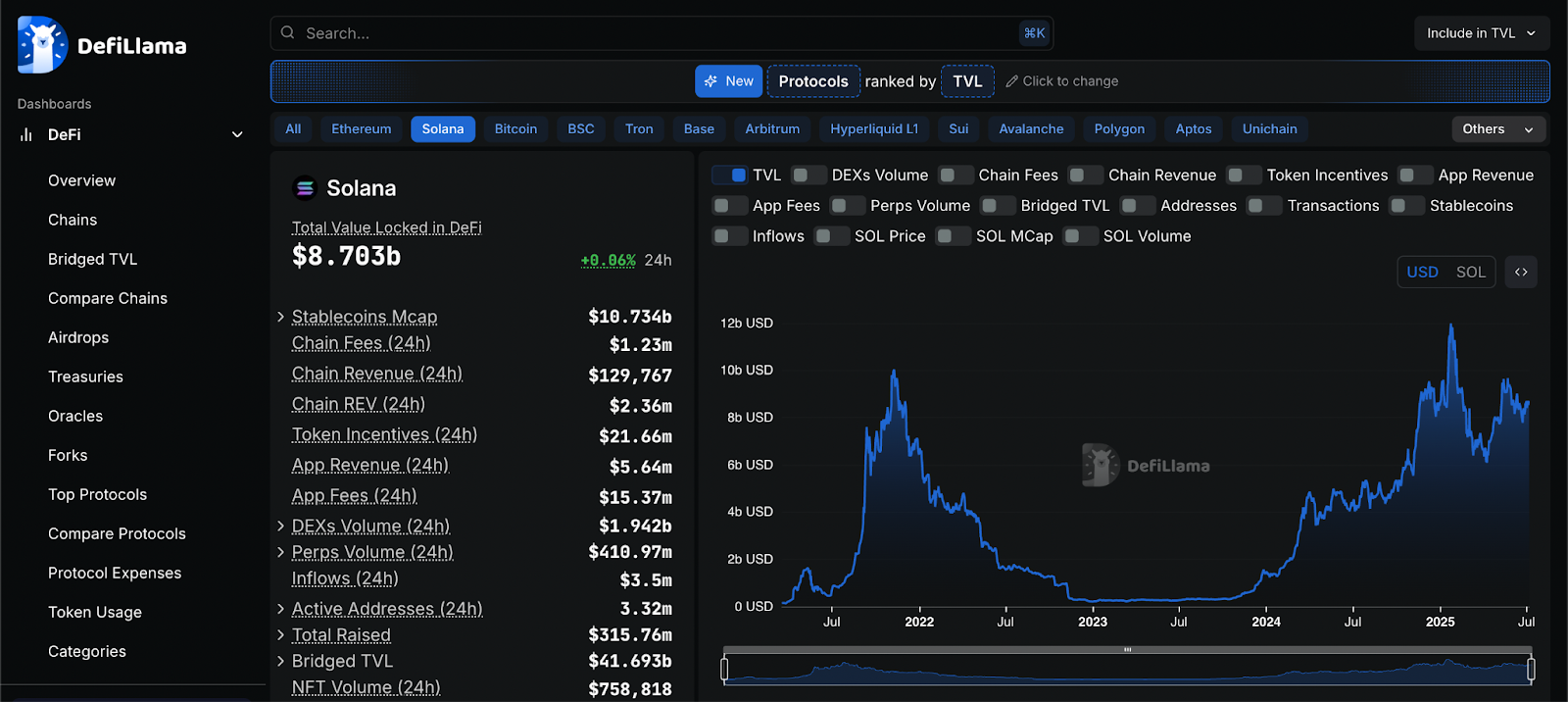Open Compare Chains page
The image size is (1568, 702).
(108, 298)
